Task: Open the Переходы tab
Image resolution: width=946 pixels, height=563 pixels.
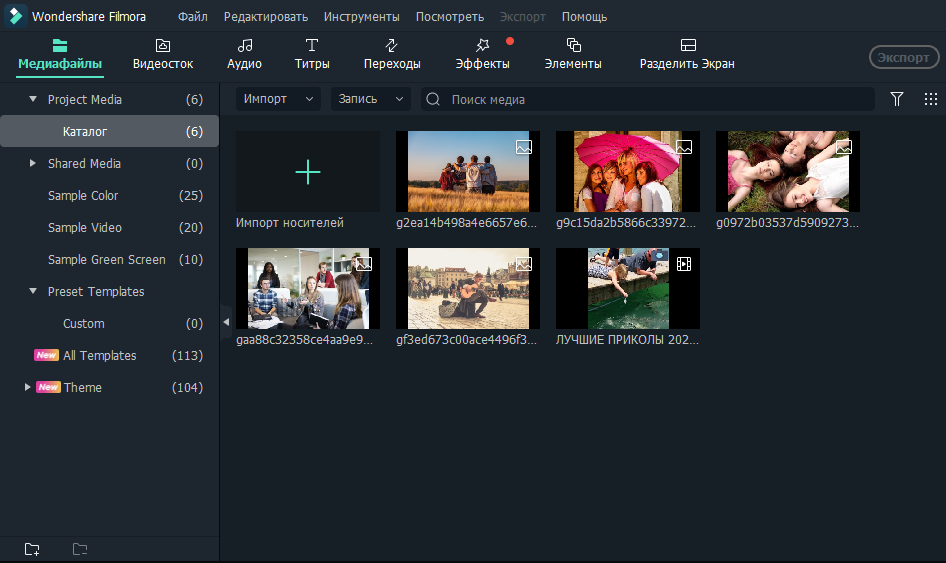Action: (x=392, y=56)
